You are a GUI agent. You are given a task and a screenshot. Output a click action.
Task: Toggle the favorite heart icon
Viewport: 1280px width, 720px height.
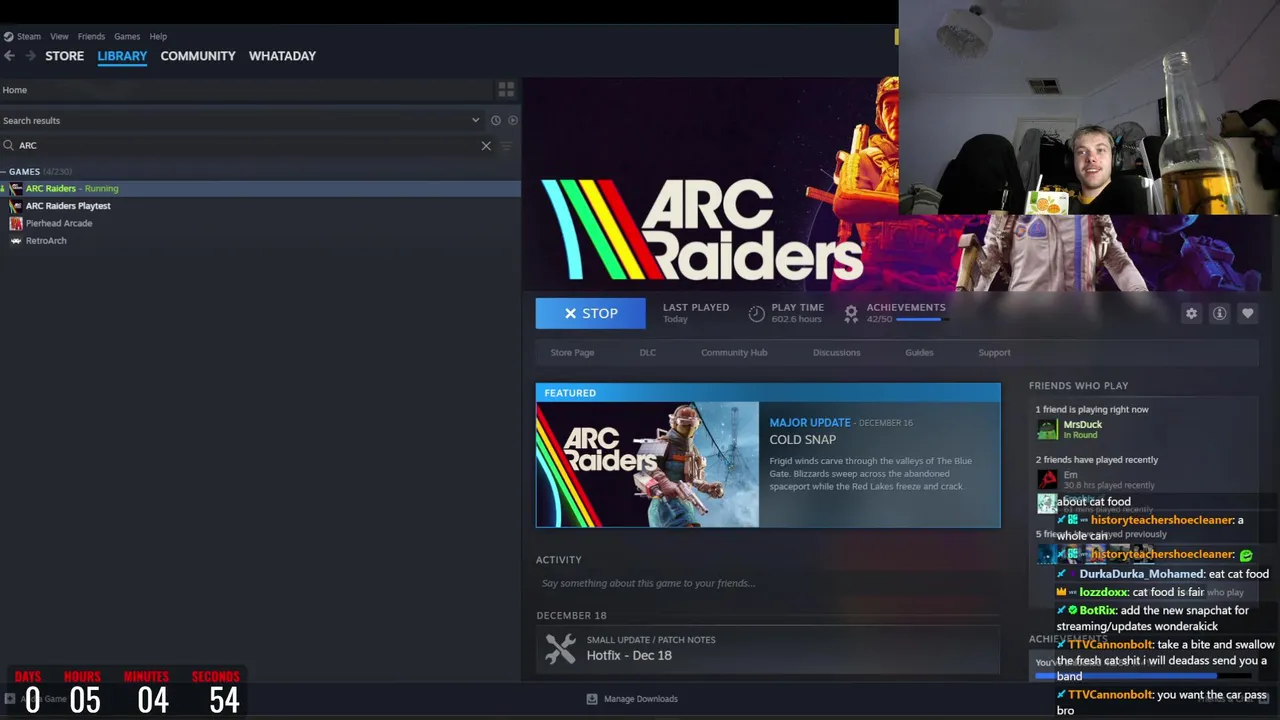click(x=1247, y=313)
